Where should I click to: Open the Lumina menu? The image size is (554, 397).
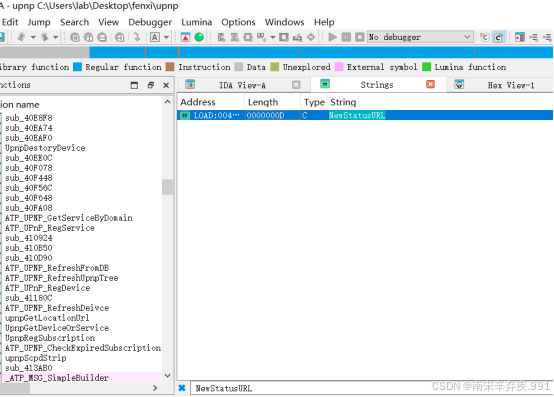point(196,22)
